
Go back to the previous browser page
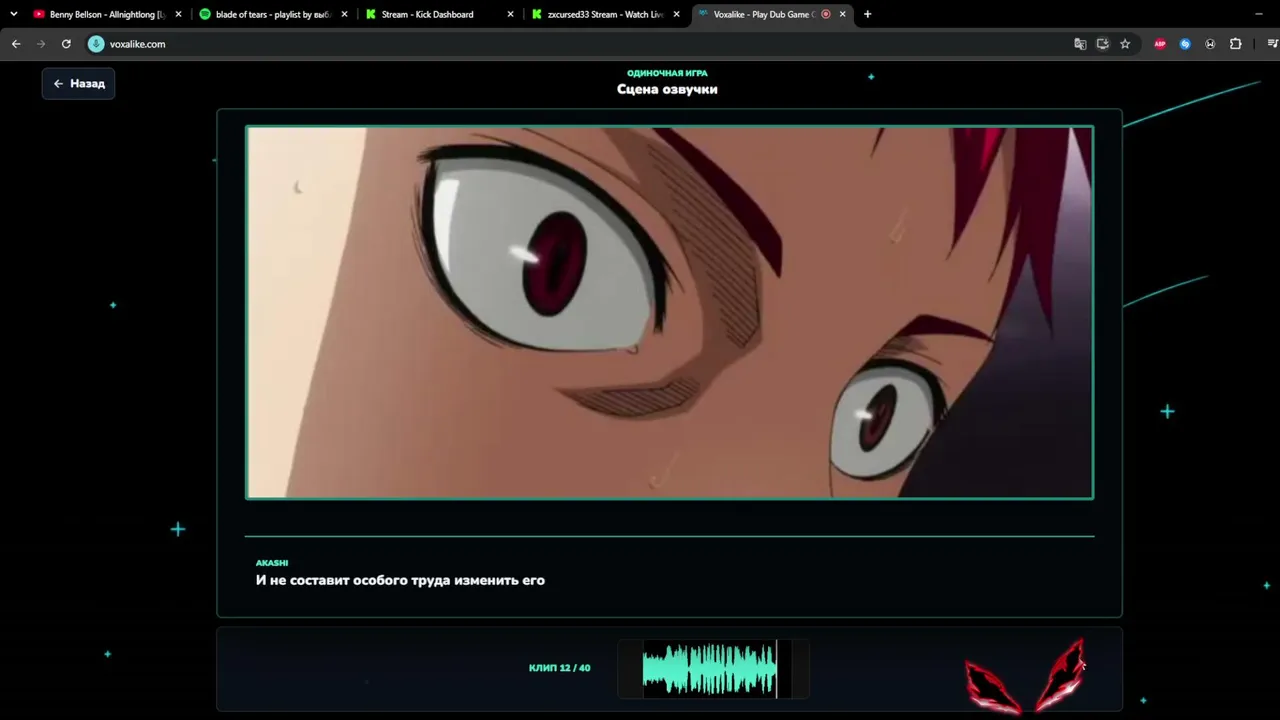point(16,44)
